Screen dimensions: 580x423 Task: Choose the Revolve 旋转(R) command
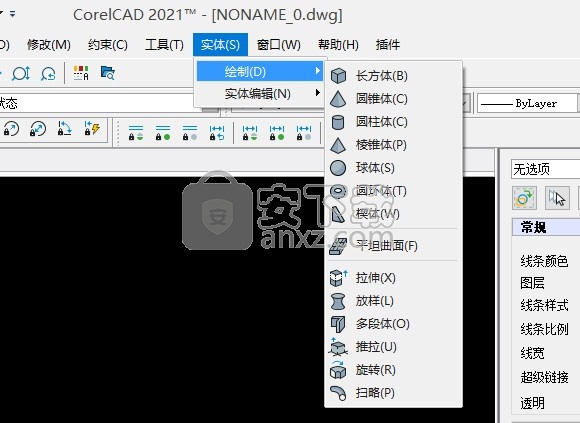[393, 369]
